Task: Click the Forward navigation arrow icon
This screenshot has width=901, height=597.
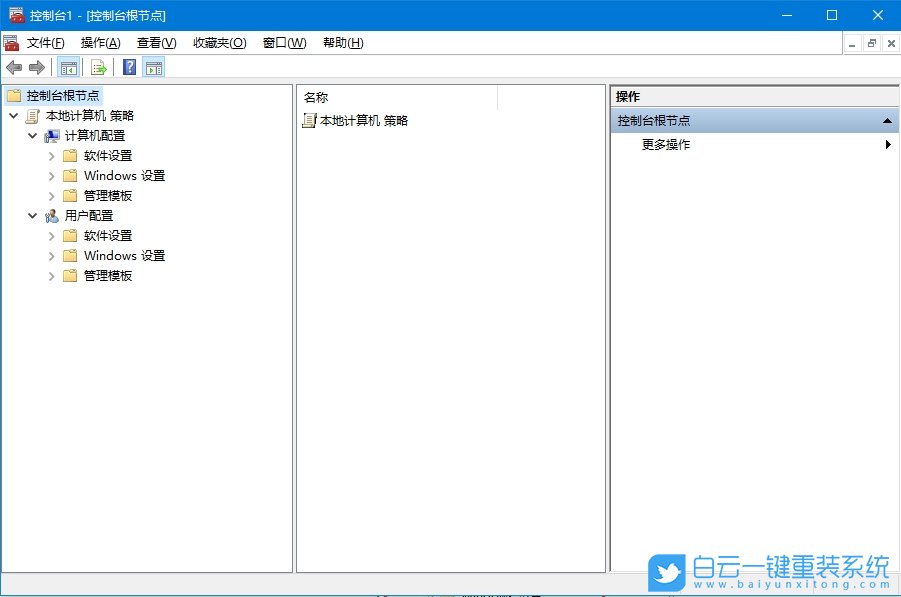Action: (35, 67)
